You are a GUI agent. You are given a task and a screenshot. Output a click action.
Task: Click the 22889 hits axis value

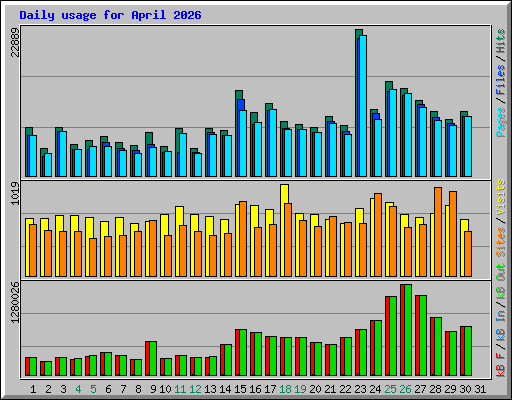coord(15,43)
